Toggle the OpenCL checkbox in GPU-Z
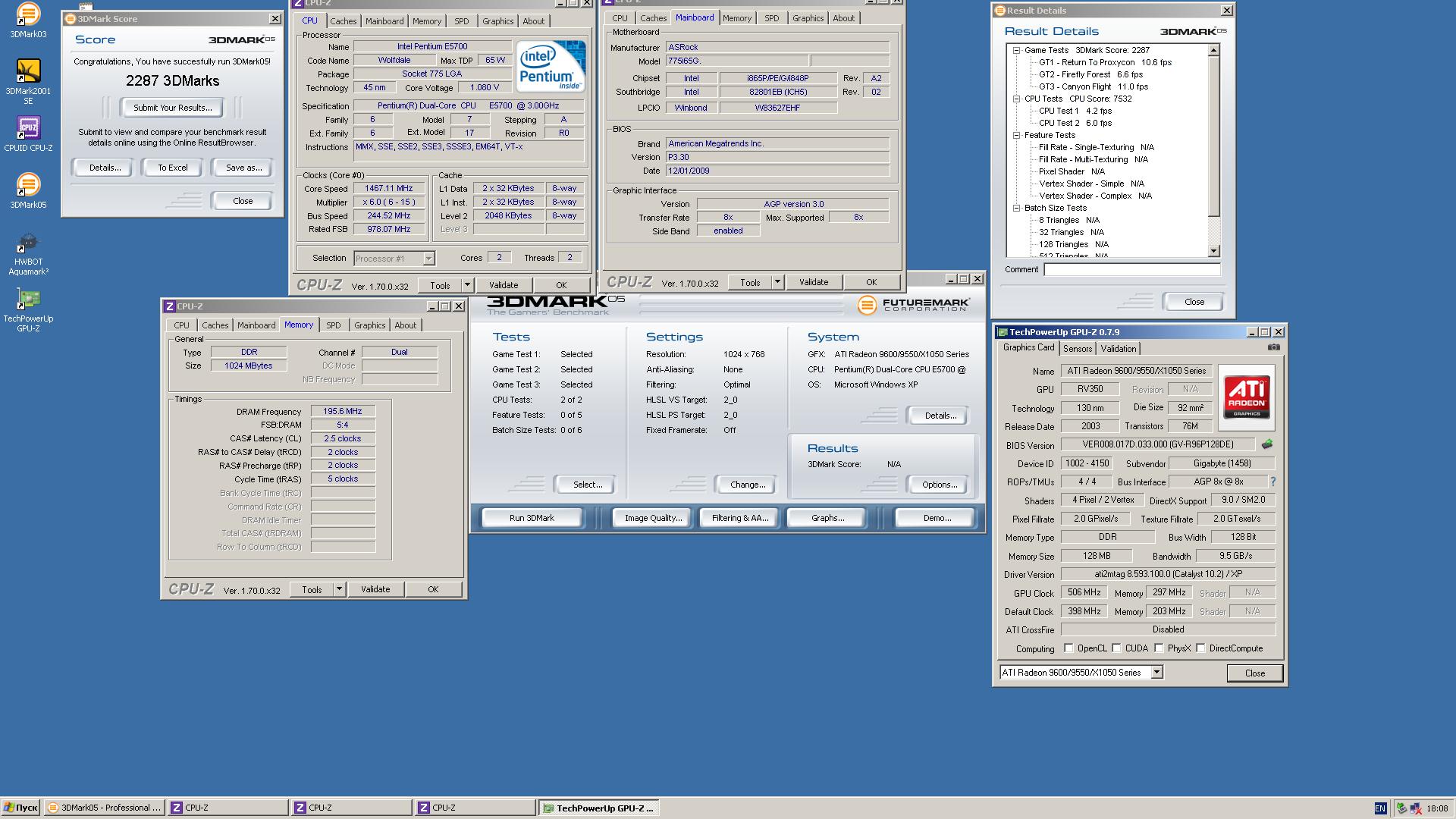This screenshot has width=1456, height=819. click(1068, 648)
